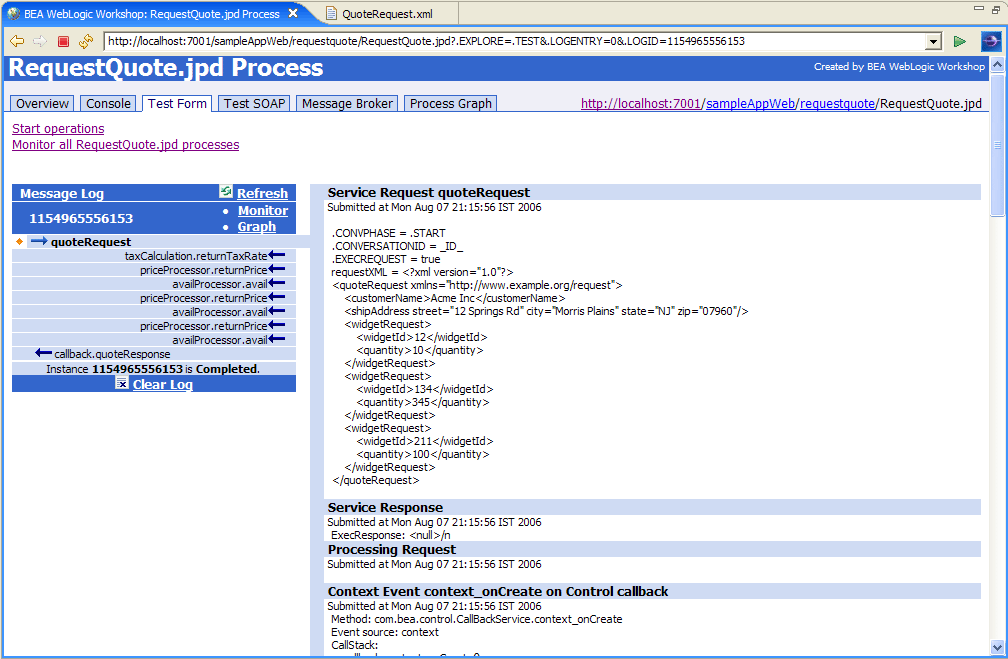Close the RequestQuote.jpd Process tab
The image size is (1008, 659).
[x=293, y=13]
